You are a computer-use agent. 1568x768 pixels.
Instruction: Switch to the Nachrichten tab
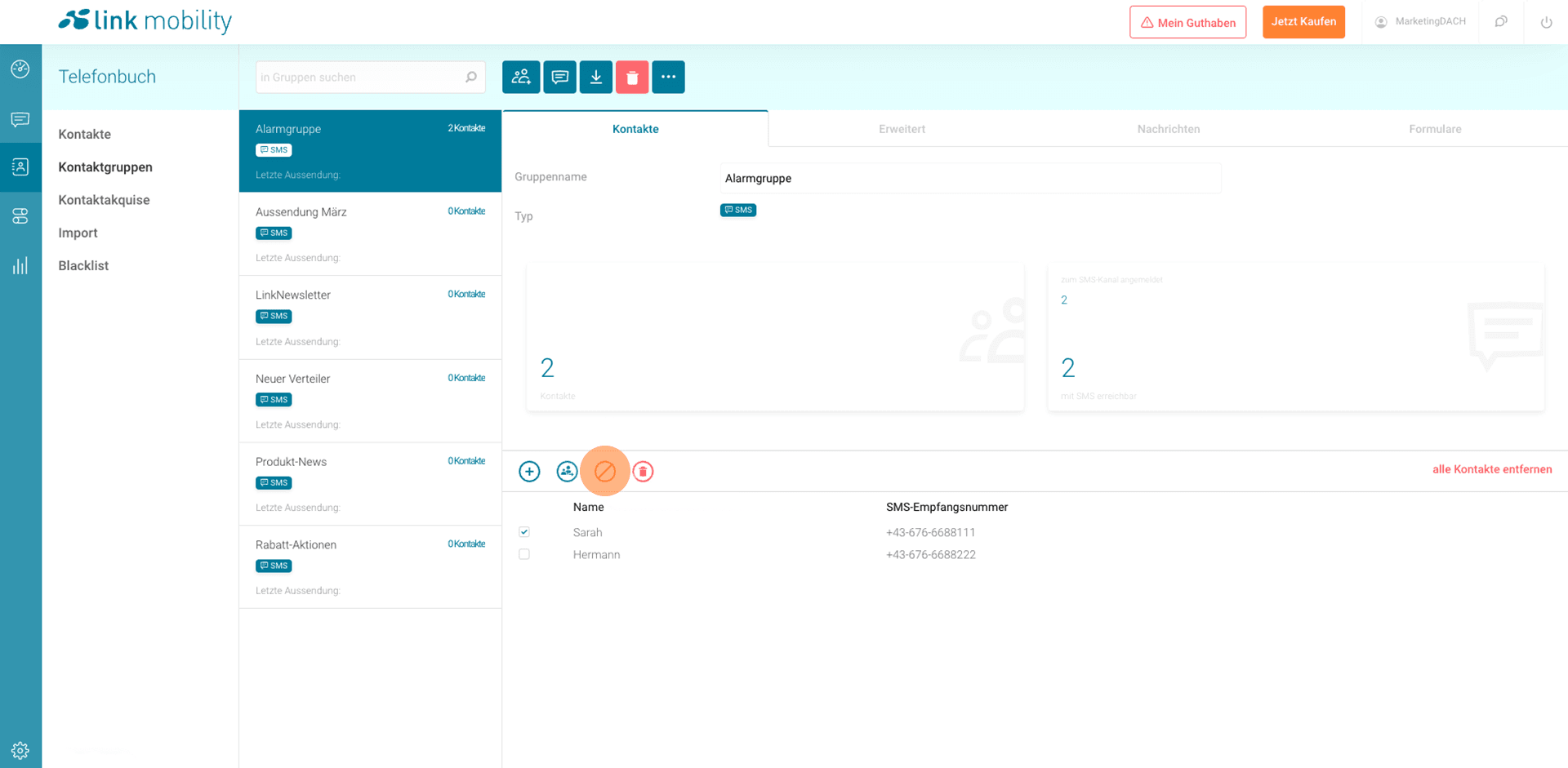(x=1168, y=129)
